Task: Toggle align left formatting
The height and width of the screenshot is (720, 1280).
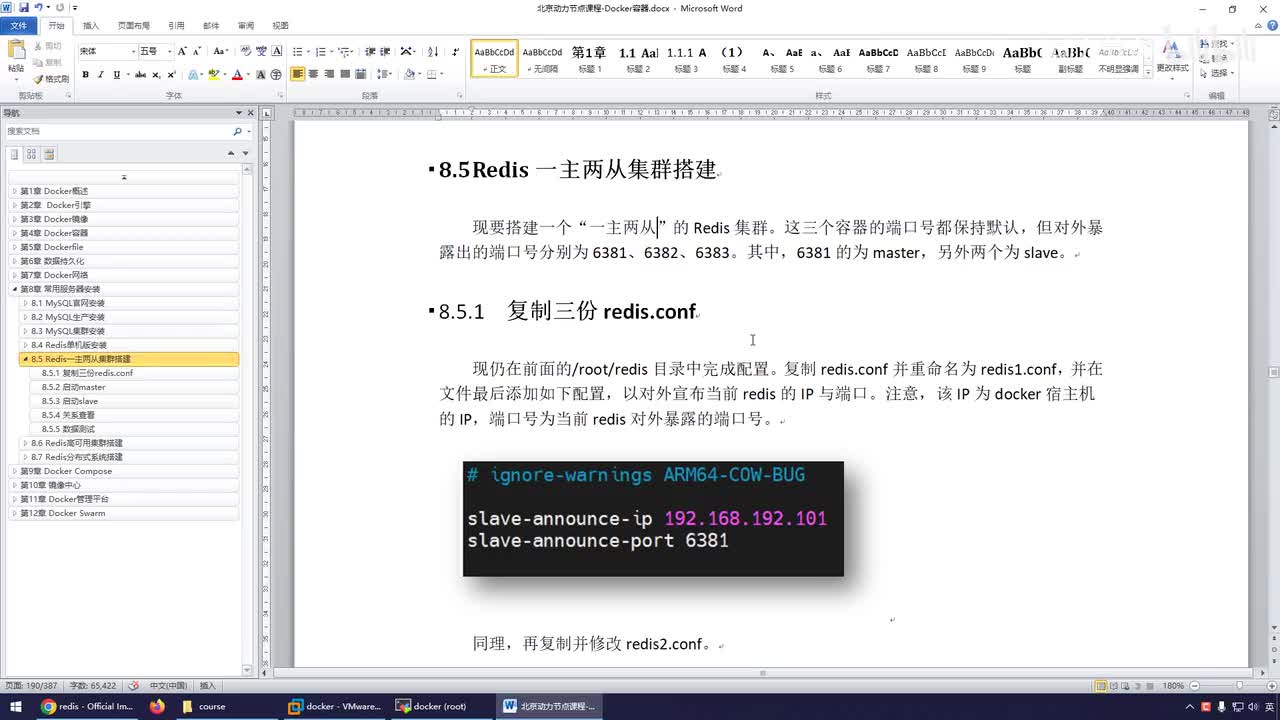Action: pos(298,74)
